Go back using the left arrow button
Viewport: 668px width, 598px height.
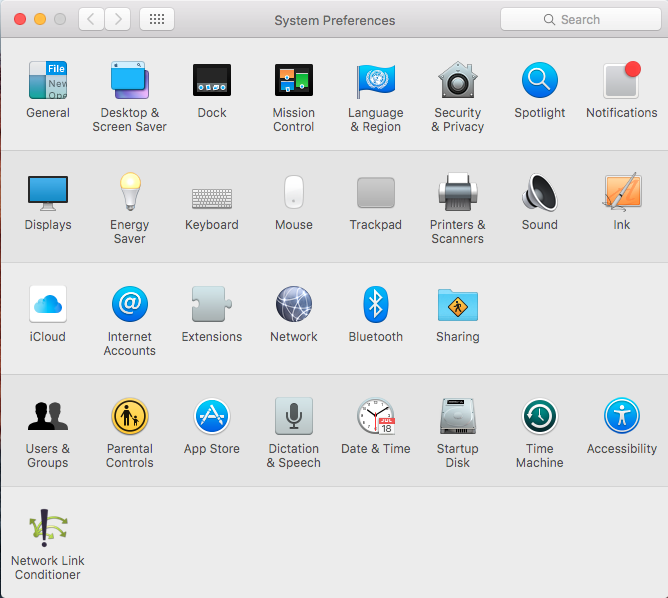92,19
